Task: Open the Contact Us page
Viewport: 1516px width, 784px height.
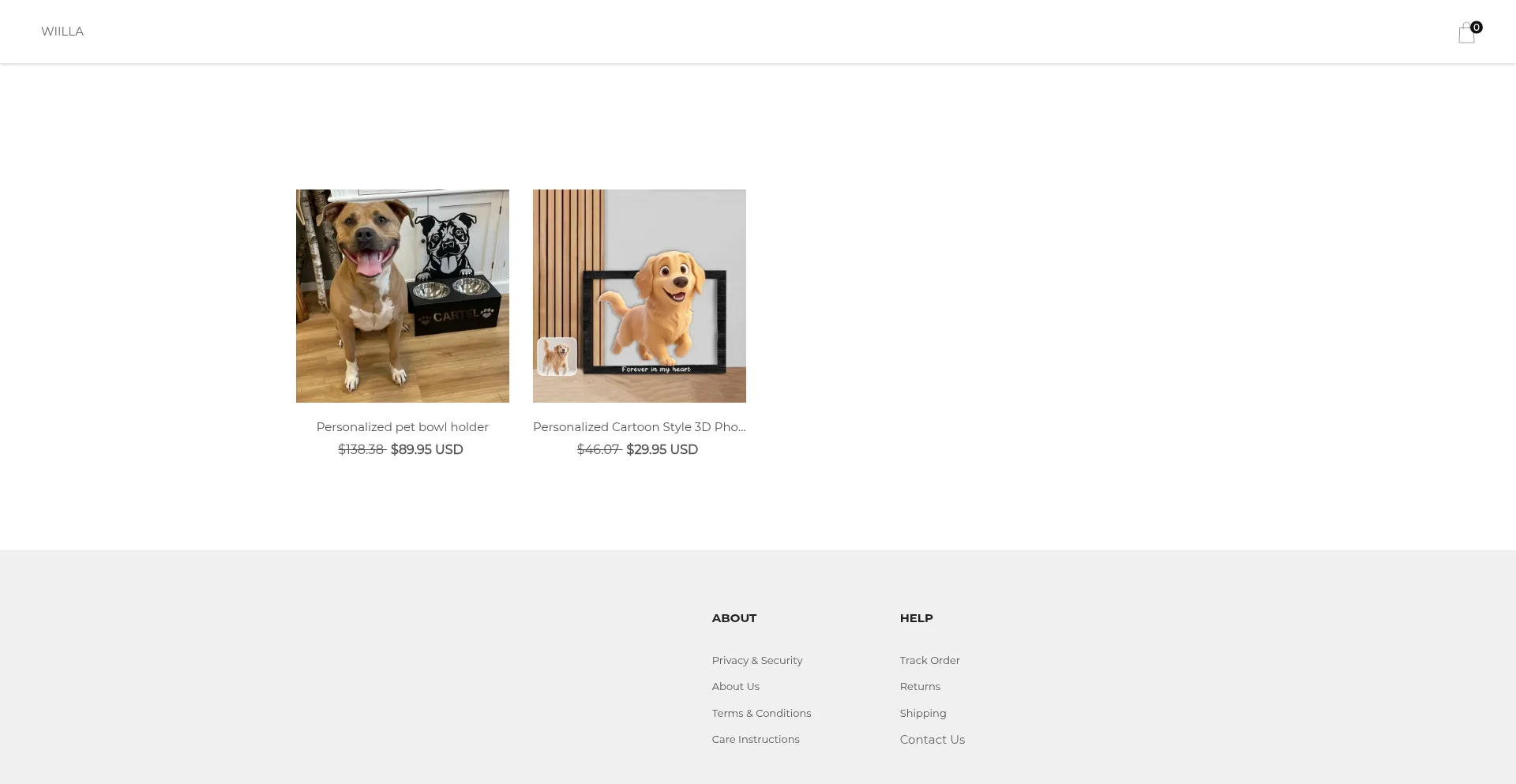Action: 932,740
